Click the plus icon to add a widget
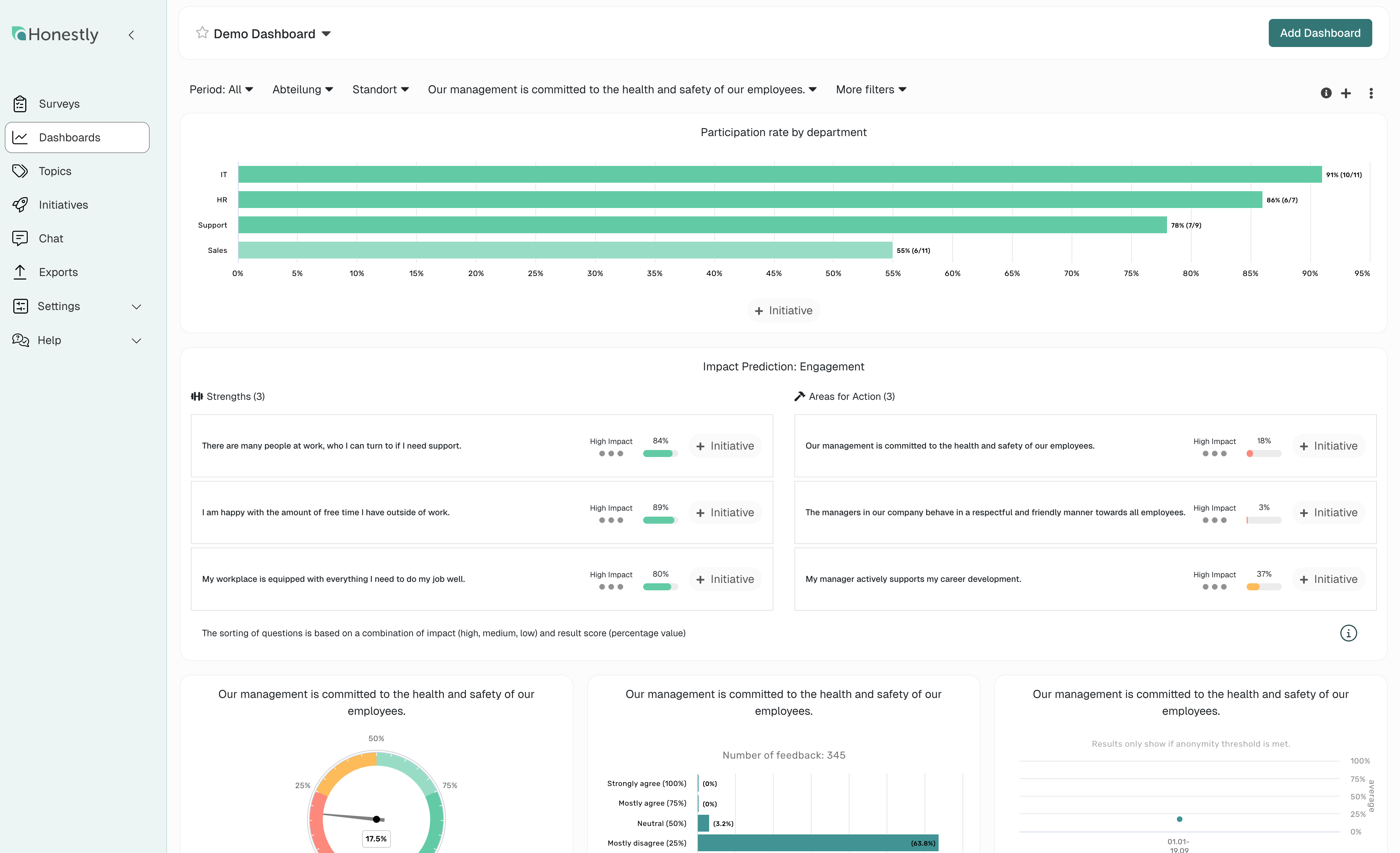The image size is (1400, 853). pos(1347,93)
